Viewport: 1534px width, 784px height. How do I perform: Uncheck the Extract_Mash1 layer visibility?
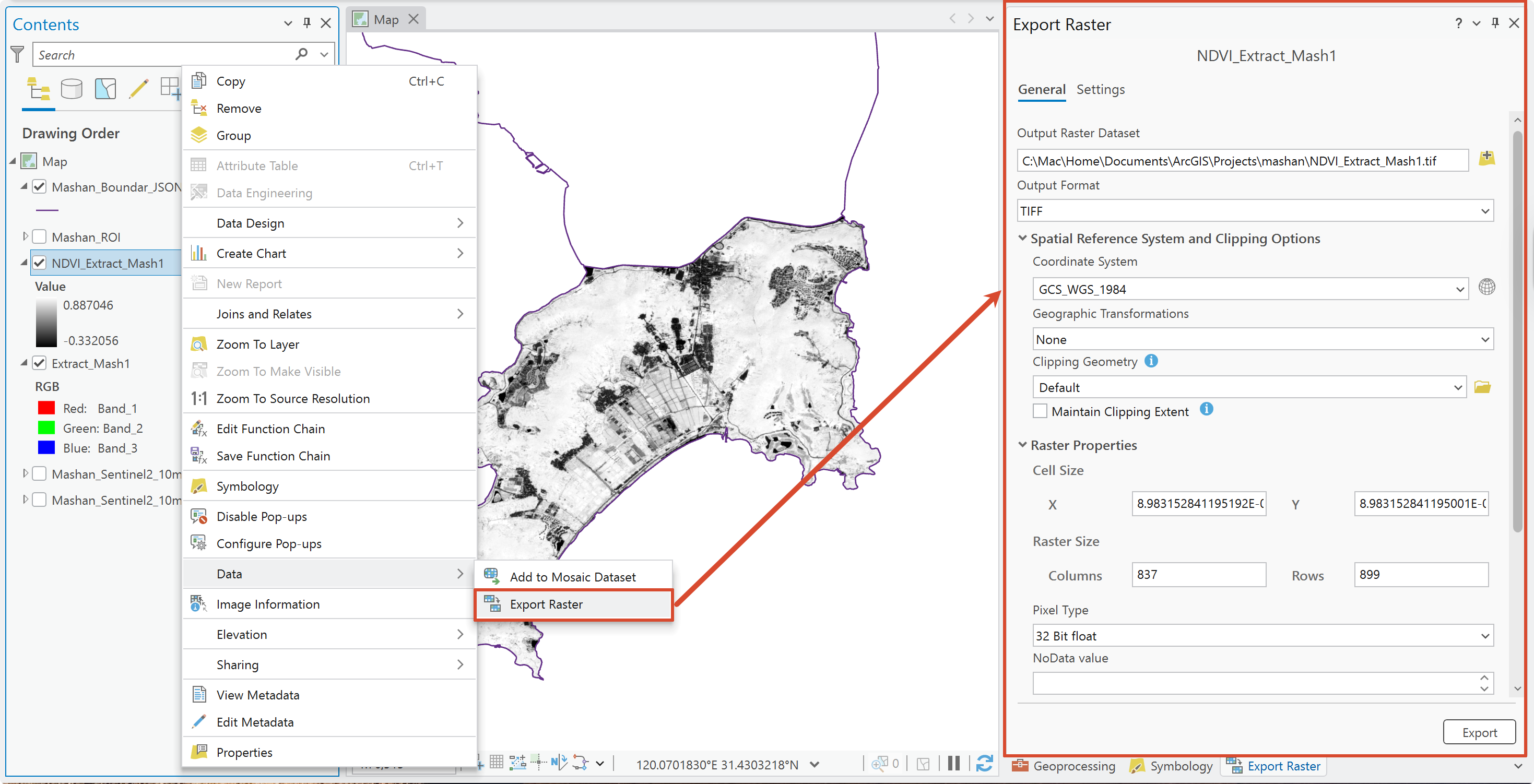coord(39,363)
